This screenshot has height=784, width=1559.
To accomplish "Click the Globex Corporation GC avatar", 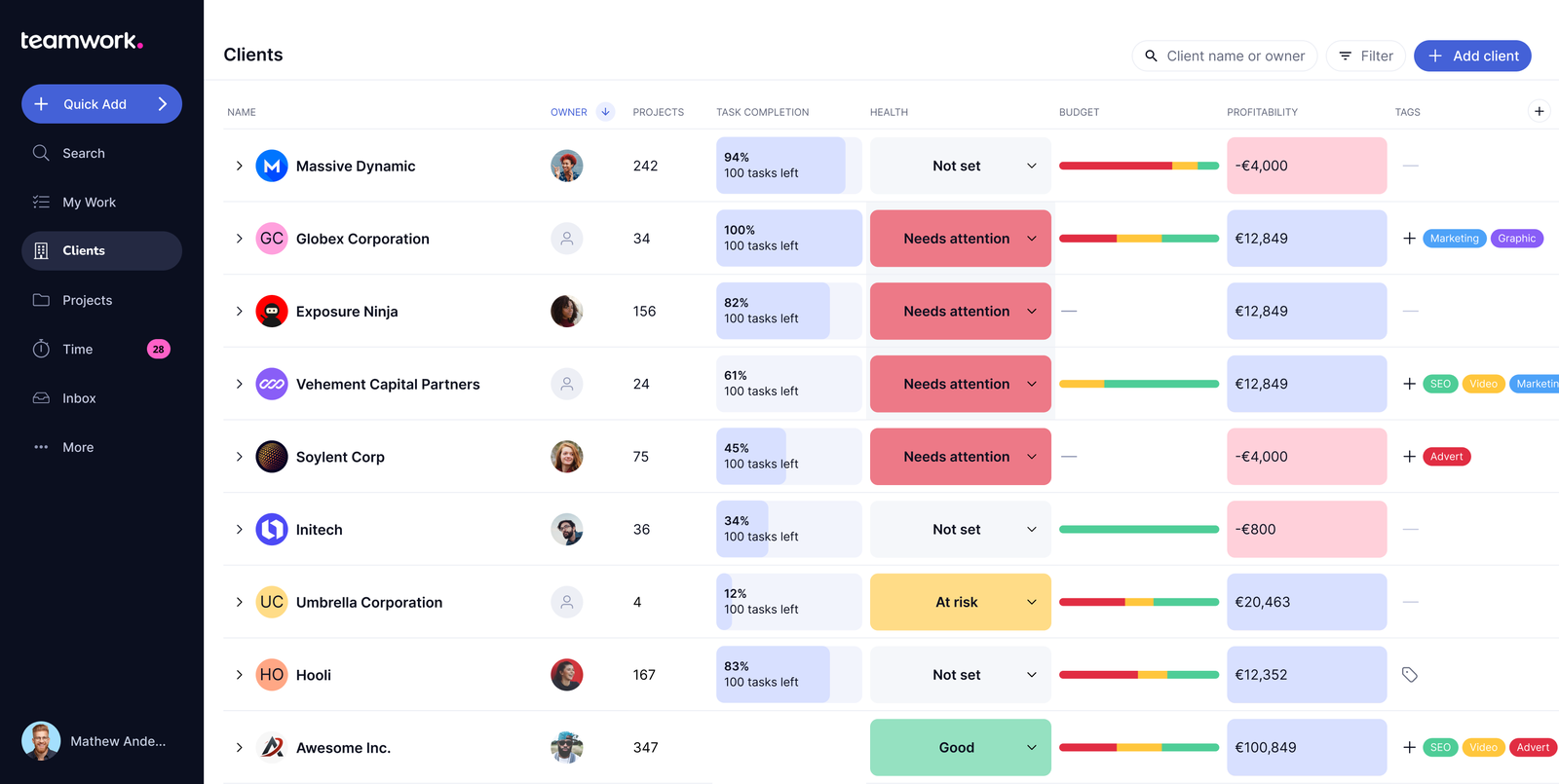I will coord(272,239).
